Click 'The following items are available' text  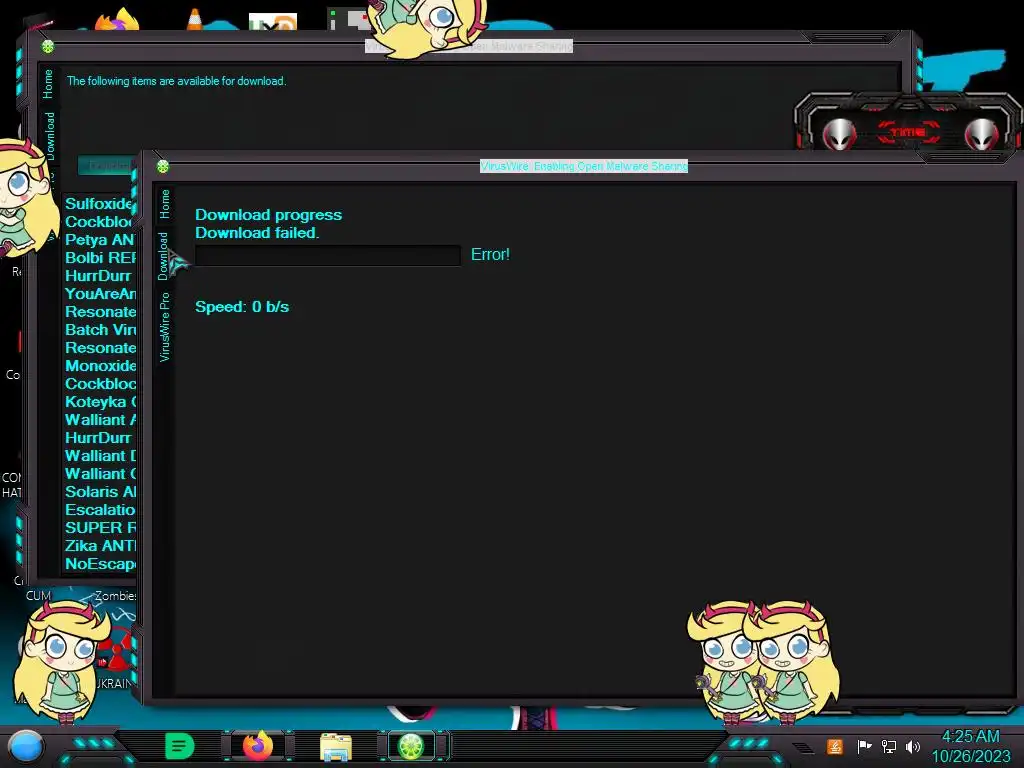pyautogui.click(x=176, y=81)
